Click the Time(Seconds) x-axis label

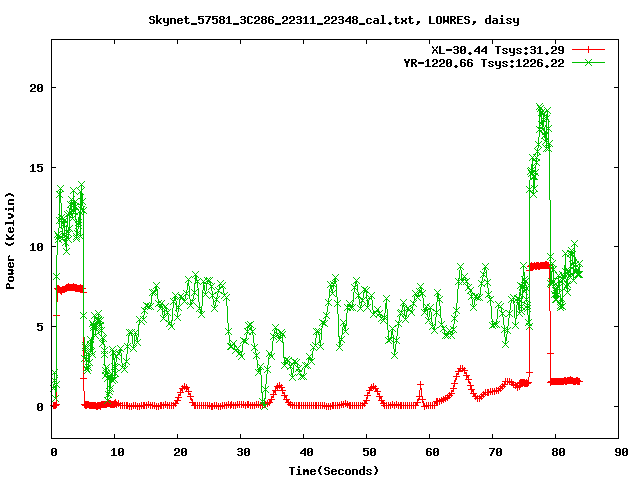333,471
